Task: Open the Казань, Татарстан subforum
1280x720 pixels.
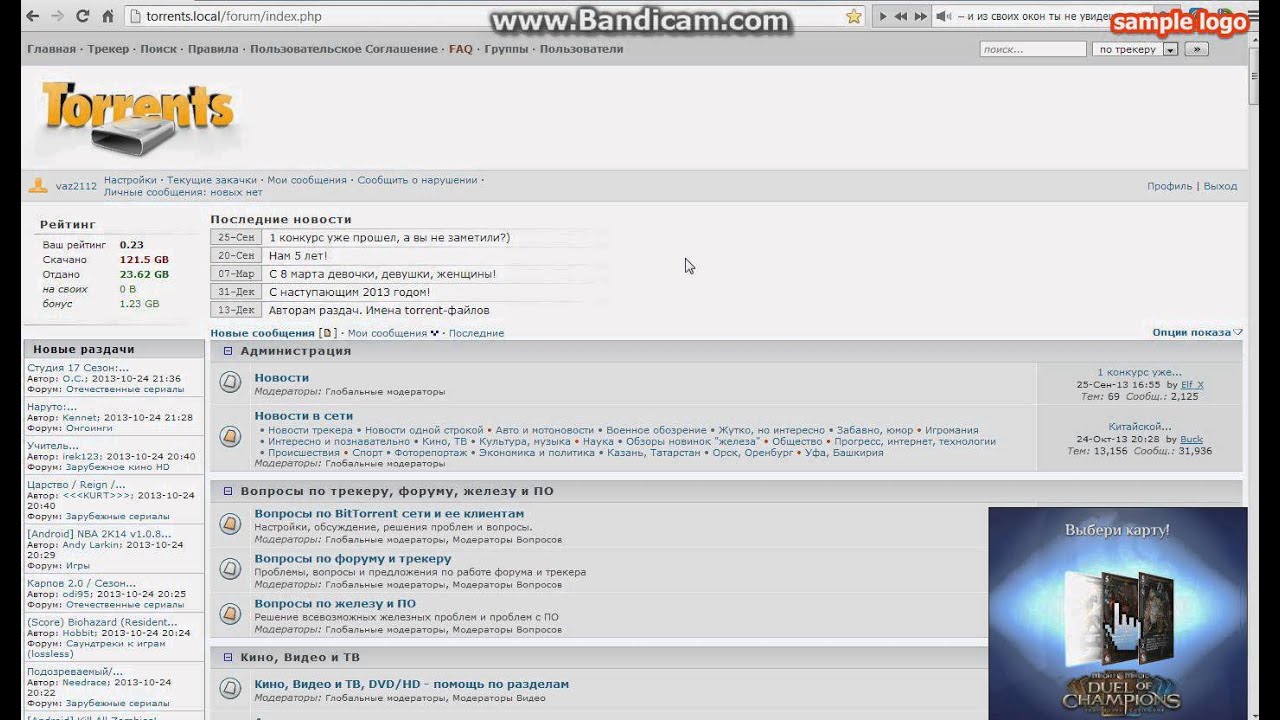Action: (653, 453)
